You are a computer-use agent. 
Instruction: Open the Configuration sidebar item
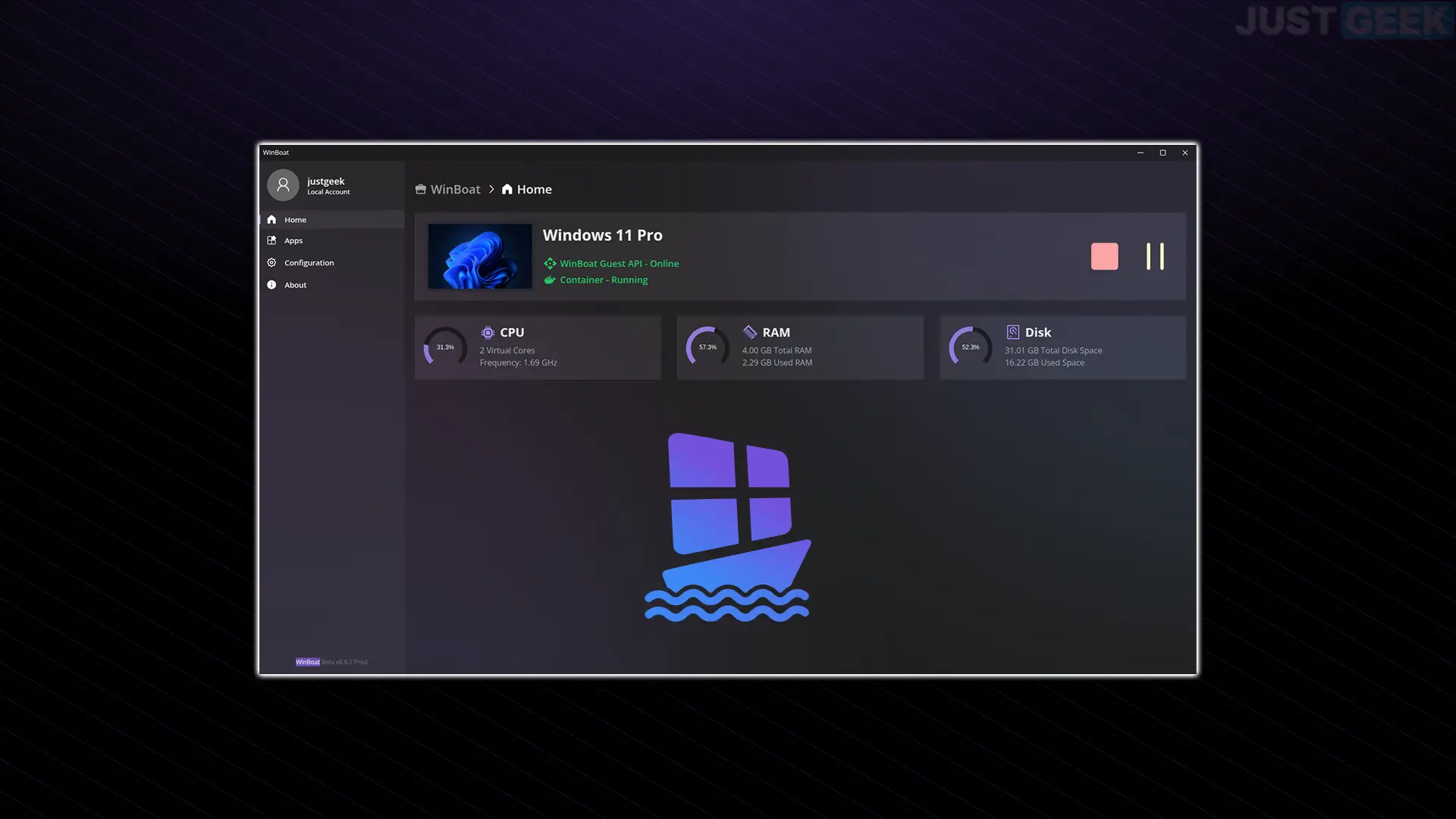(x=331, y=262)
